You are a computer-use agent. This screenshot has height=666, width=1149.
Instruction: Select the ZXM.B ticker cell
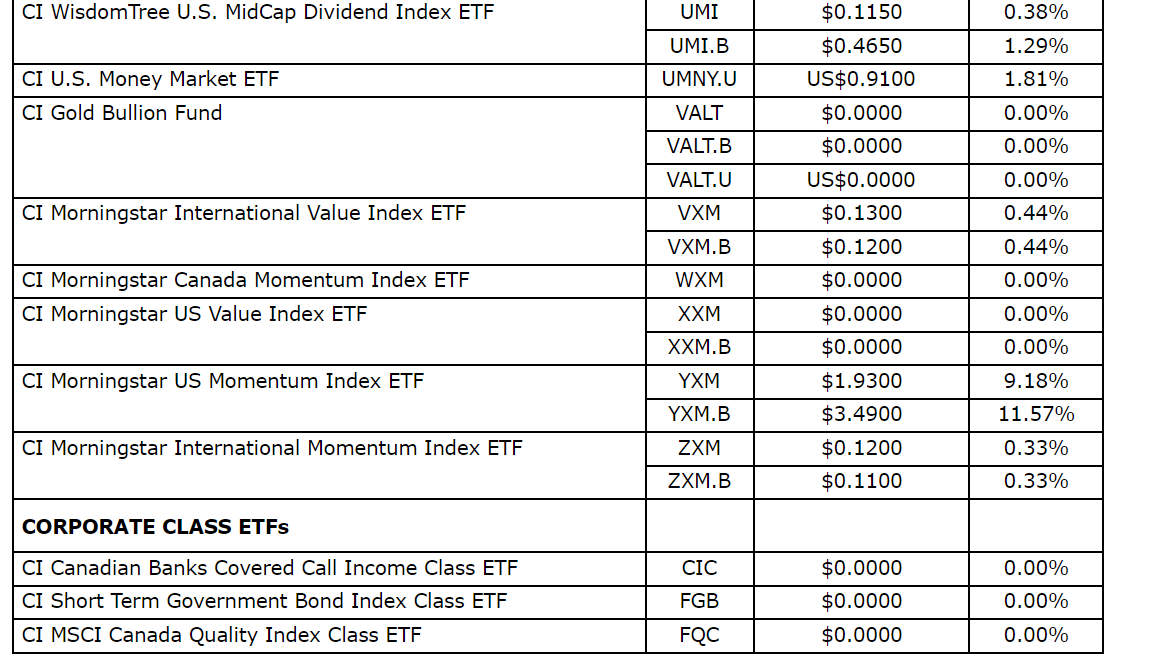699,481
